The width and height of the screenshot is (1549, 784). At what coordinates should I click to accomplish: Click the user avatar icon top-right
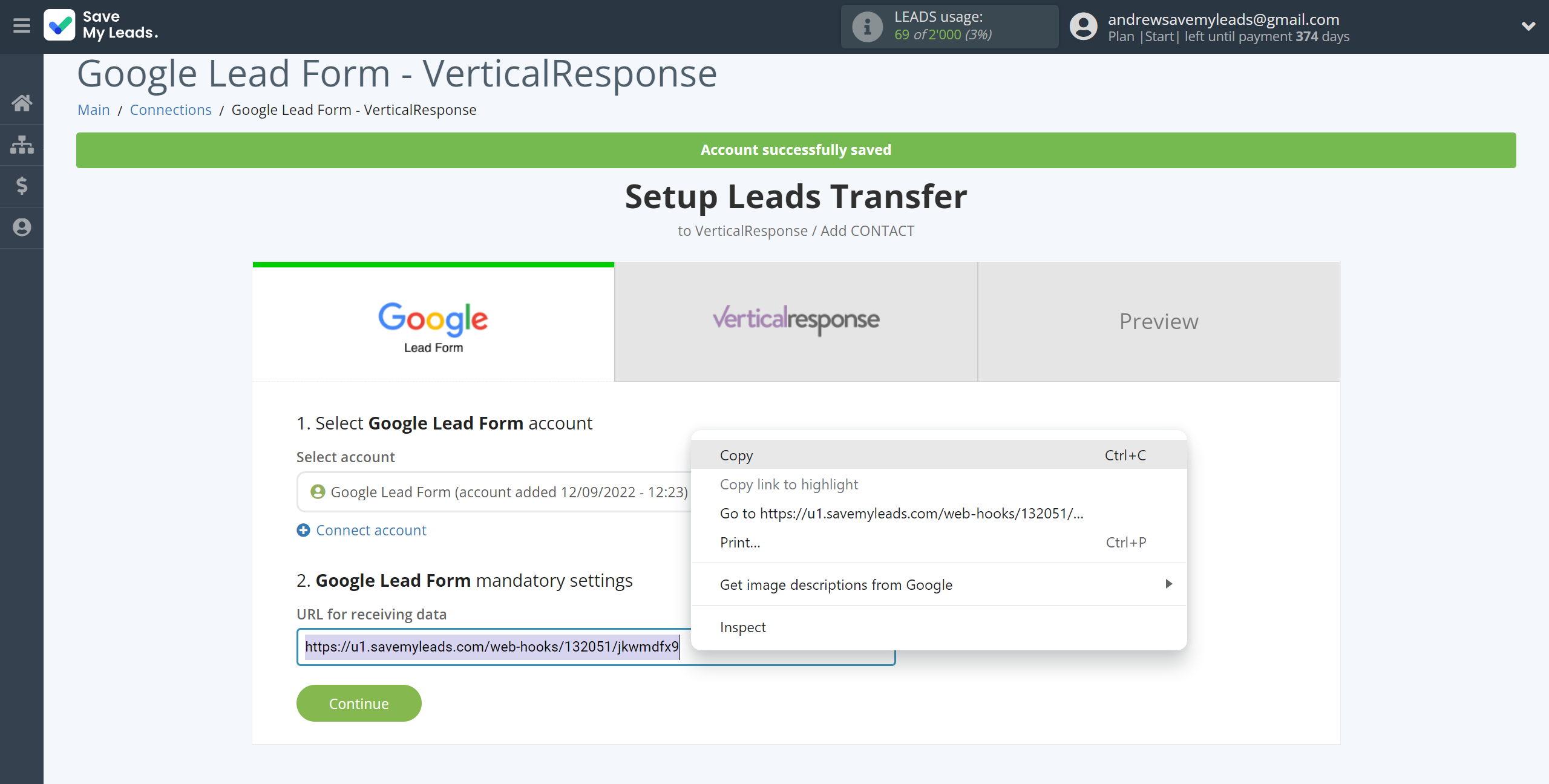pyautogui.click(x=1084, y=27)
